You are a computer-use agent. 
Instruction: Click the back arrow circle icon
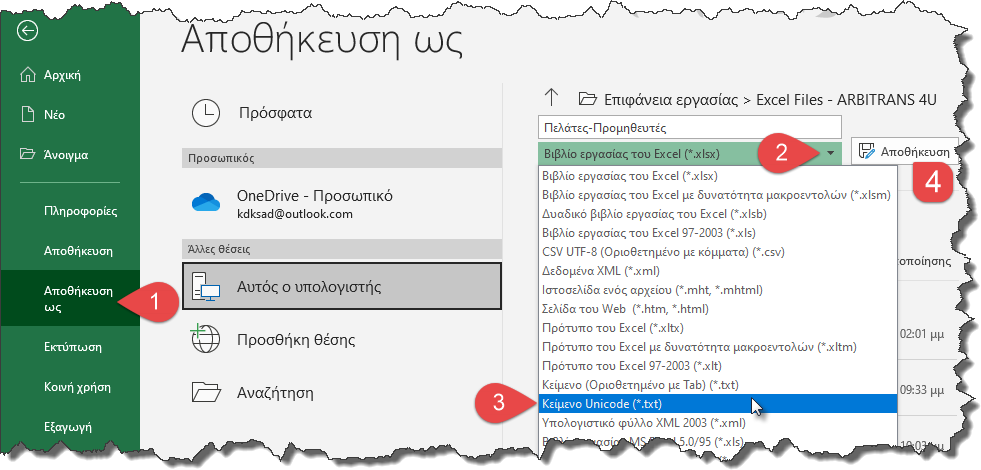click(x=28, y=31)
